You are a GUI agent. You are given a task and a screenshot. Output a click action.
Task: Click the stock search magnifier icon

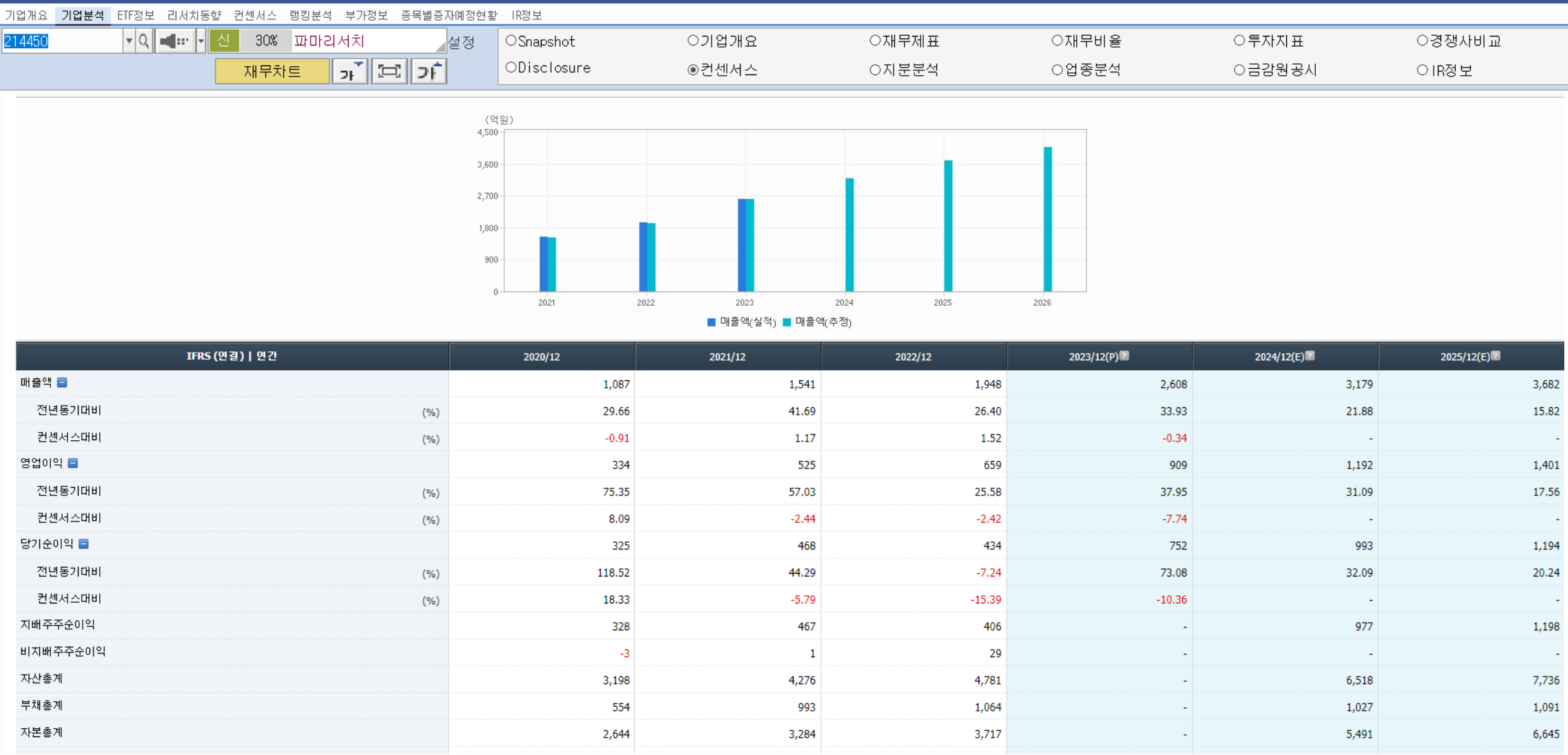[143, 41]
